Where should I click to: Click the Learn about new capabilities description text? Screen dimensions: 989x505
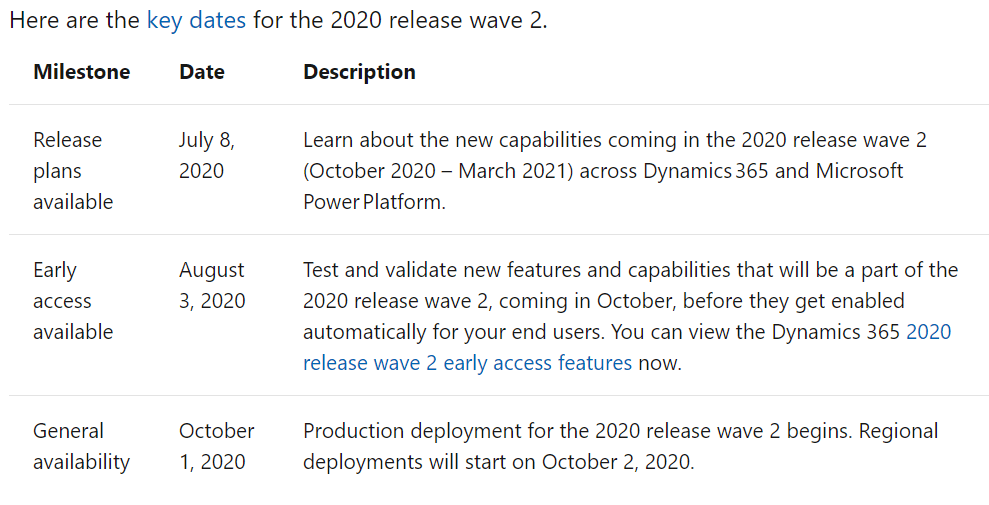point(615,170)
